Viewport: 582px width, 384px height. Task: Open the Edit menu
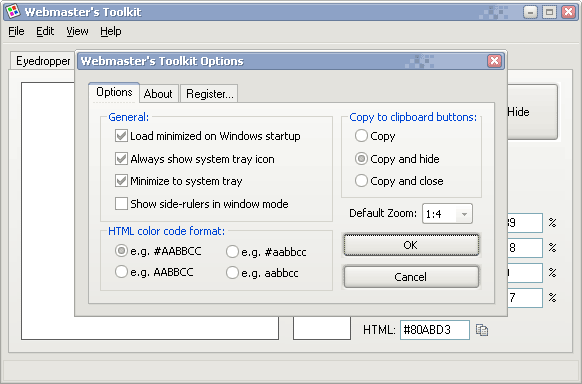point(45,31)
